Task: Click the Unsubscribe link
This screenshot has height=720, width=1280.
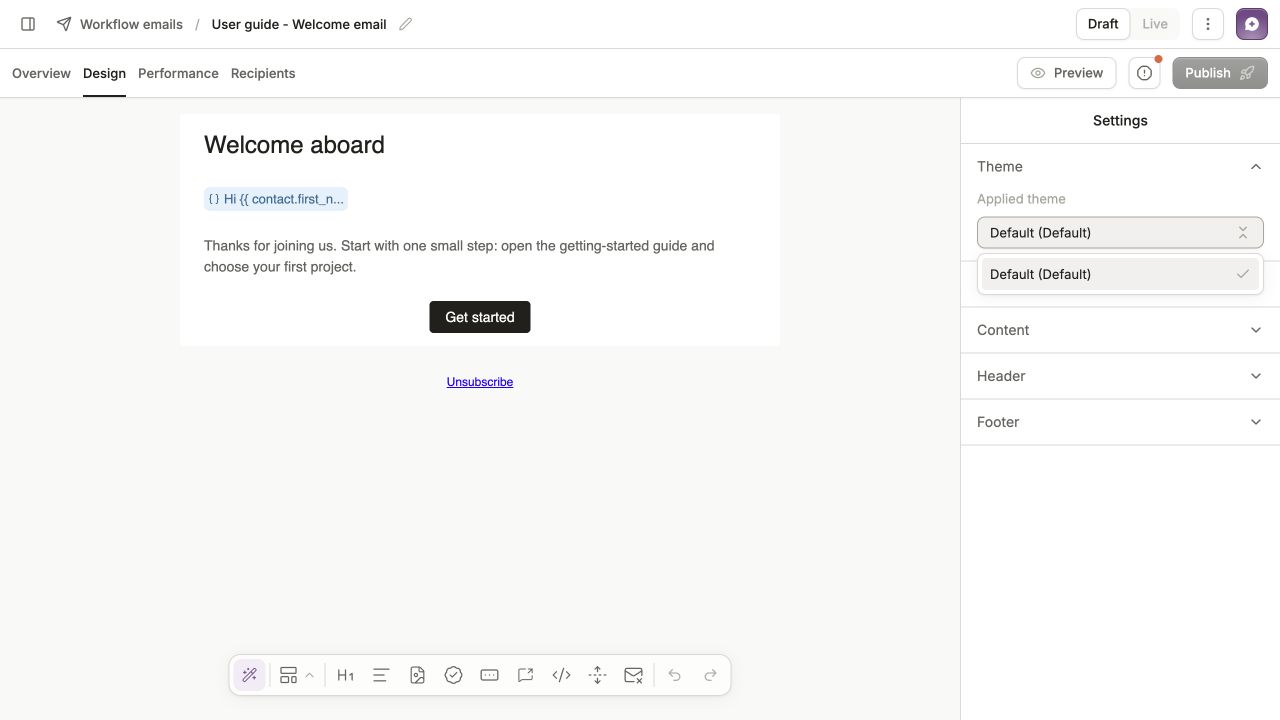Action: tap(480, 382)
